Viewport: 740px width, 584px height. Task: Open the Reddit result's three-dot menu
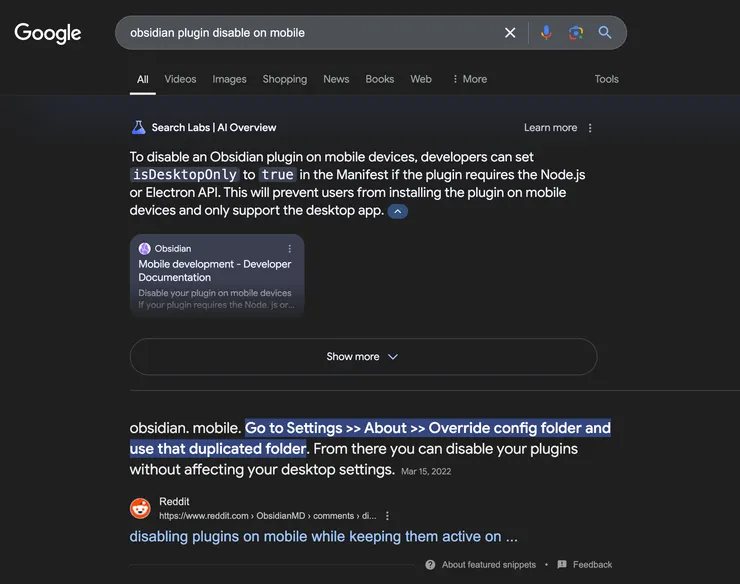[x=387, y=516]
